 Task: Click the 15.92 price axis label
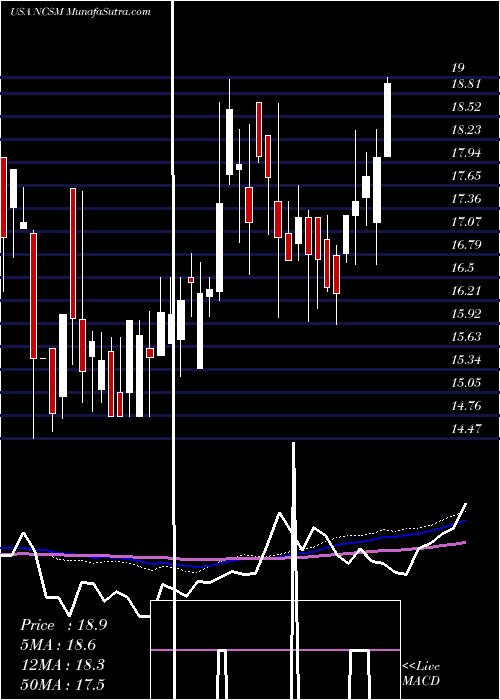466,313
